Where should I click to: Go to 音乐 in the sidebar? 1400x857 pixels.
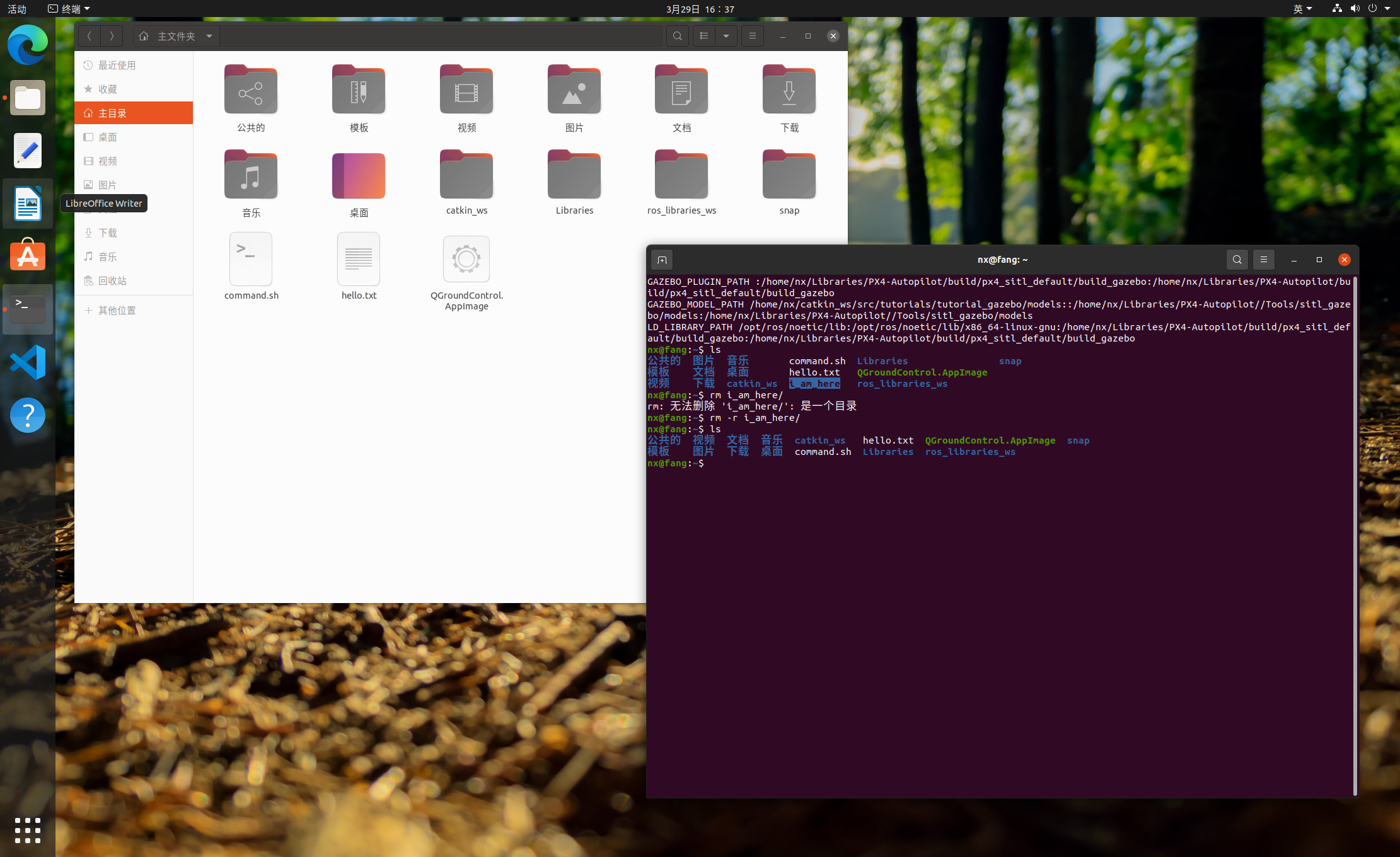[x=134, y=256]
